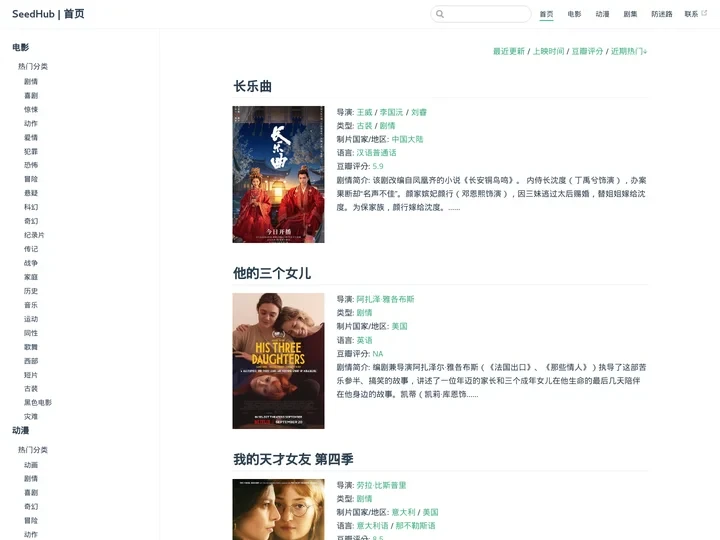The image size is (720, 540).
Task: Click the 意大利语 language link
Action: click(372, 525)
